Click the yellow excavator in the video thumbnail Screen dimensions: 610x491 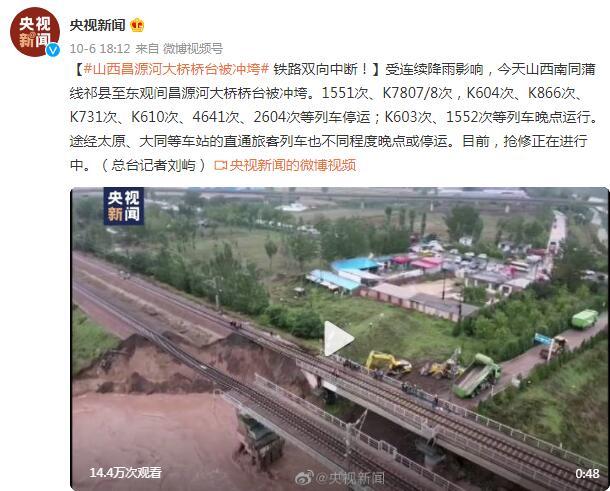pos(388,363)
